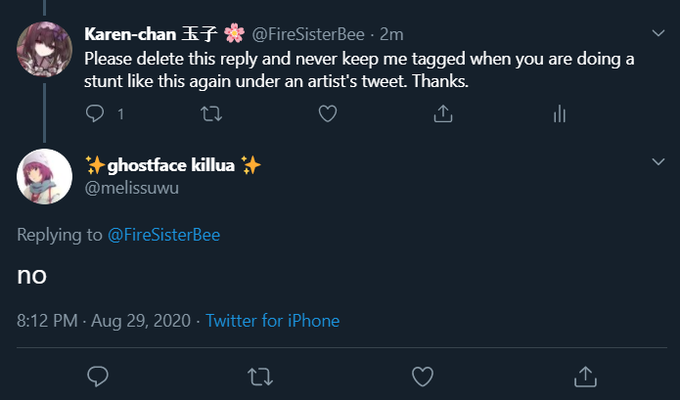This screenshot has width=680, height=400.
Task: Open more options for Karen-chan's tweet
Action: 658,33
